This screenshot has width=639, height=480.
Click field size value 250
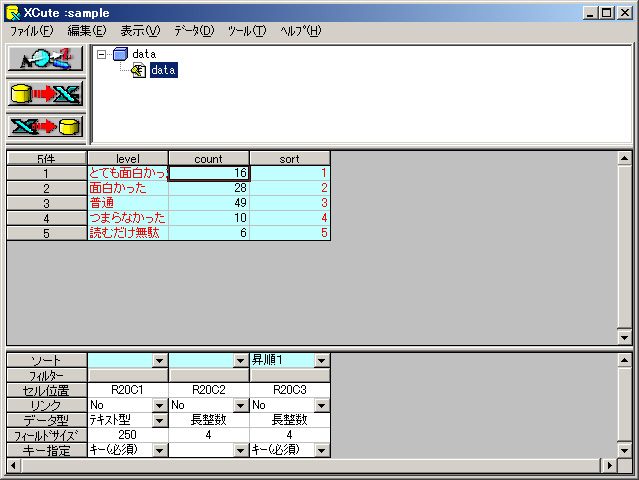(128, 435)
